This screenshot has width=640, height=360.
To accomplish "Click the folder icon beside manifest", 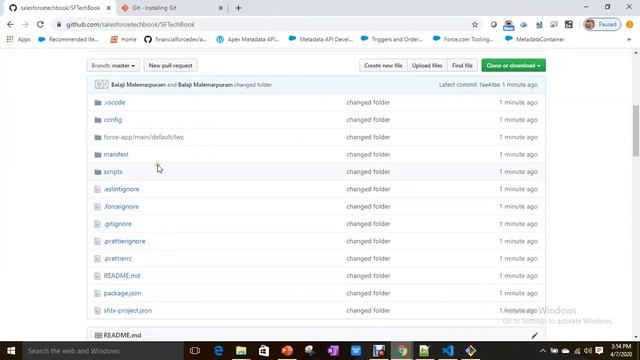I will [x=98, y=154].
